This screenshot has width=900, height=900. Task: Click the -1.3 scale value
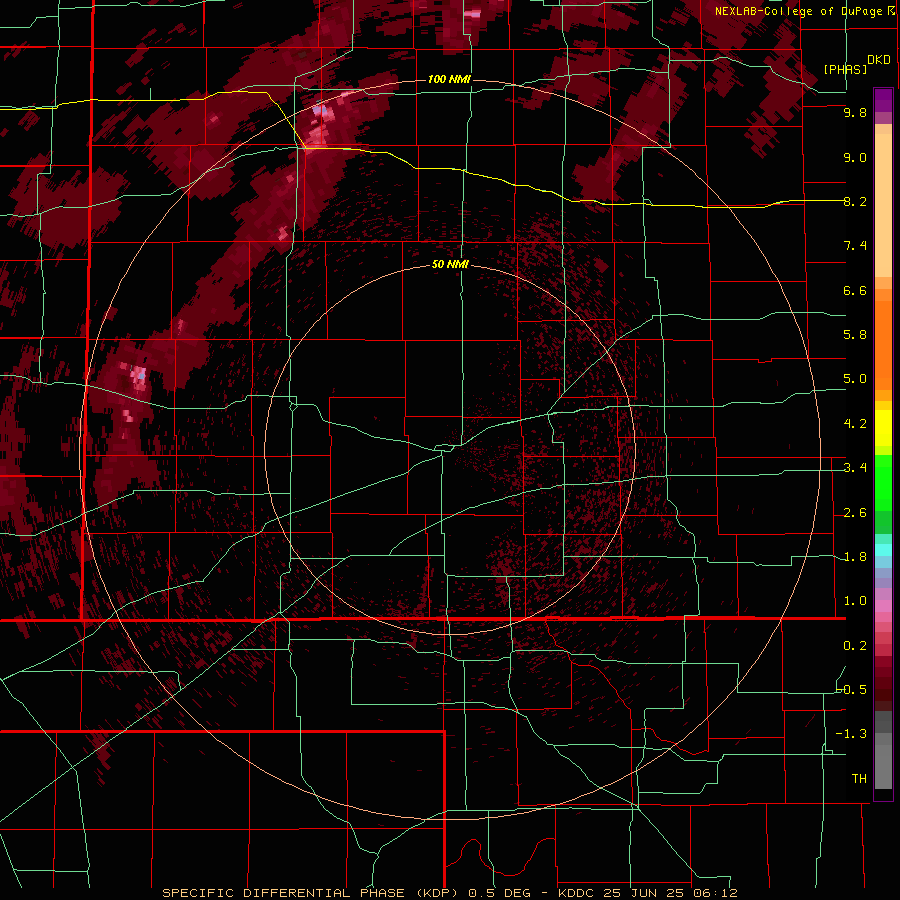point(852,734)
